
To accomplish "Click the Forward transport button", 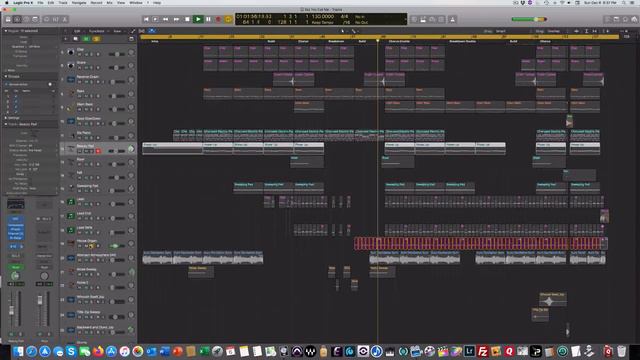I will [176, 19].
